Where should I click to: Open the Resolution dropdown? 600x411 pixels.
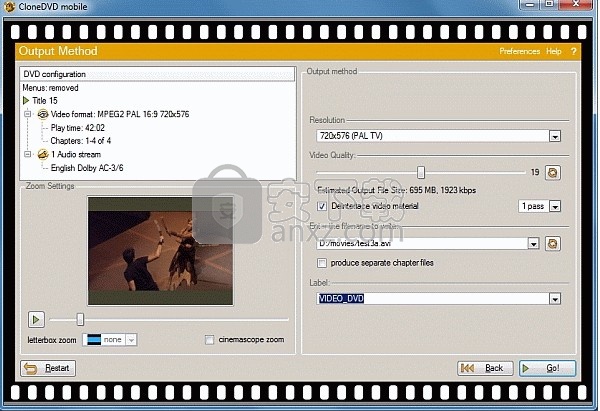(x=555, y=136)
